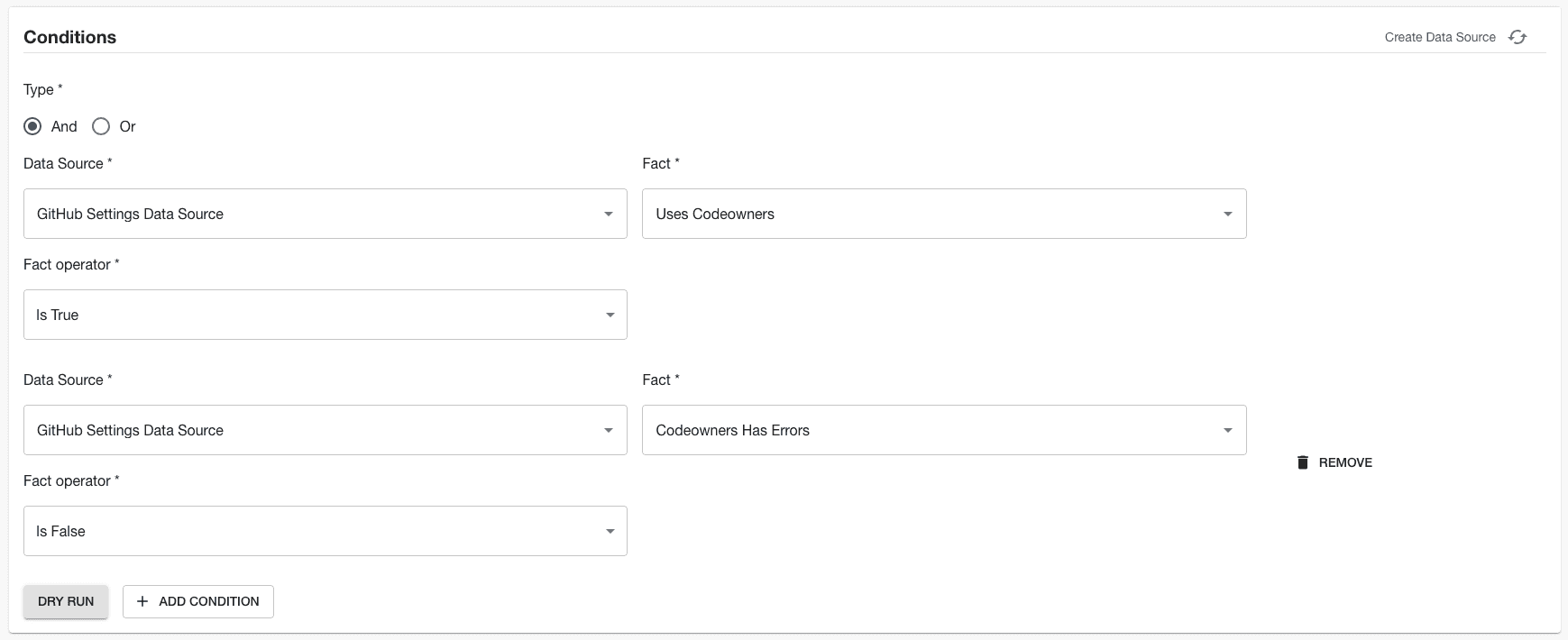Click the Type label
This screenshot has width=1568, height=640.
pyautogui.click(x=42, y=89)
